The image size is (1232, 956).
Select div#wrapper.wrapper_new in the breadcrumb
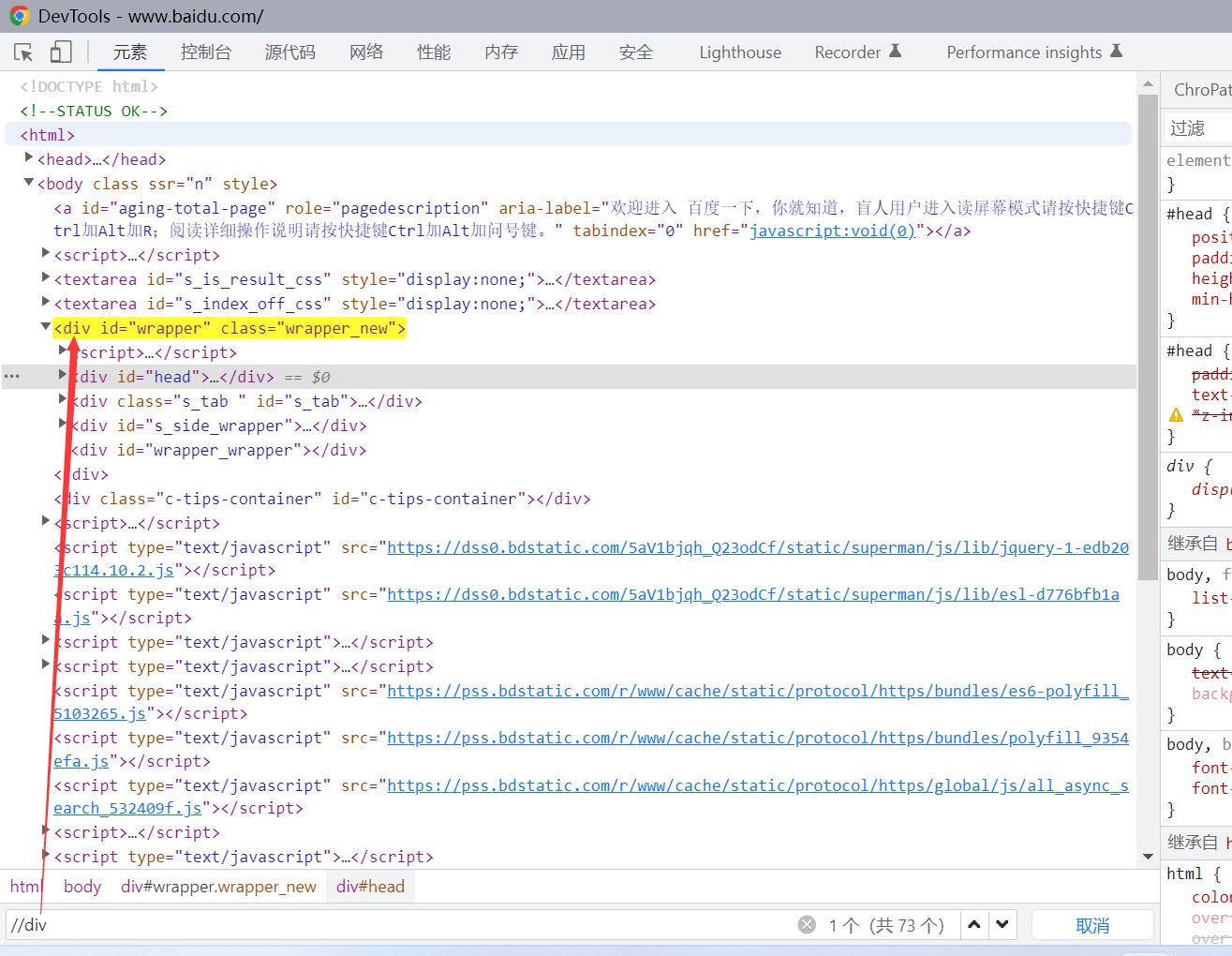tap(218, 887)
